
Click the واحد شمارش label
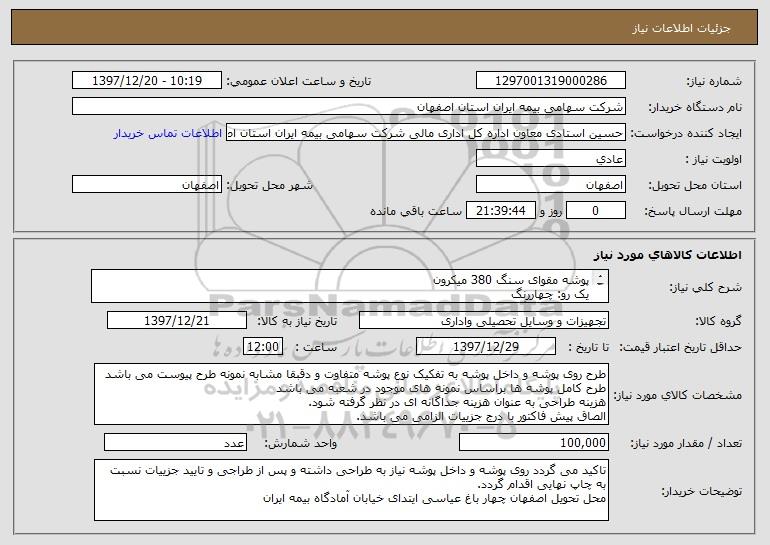(x=301, y=443)
